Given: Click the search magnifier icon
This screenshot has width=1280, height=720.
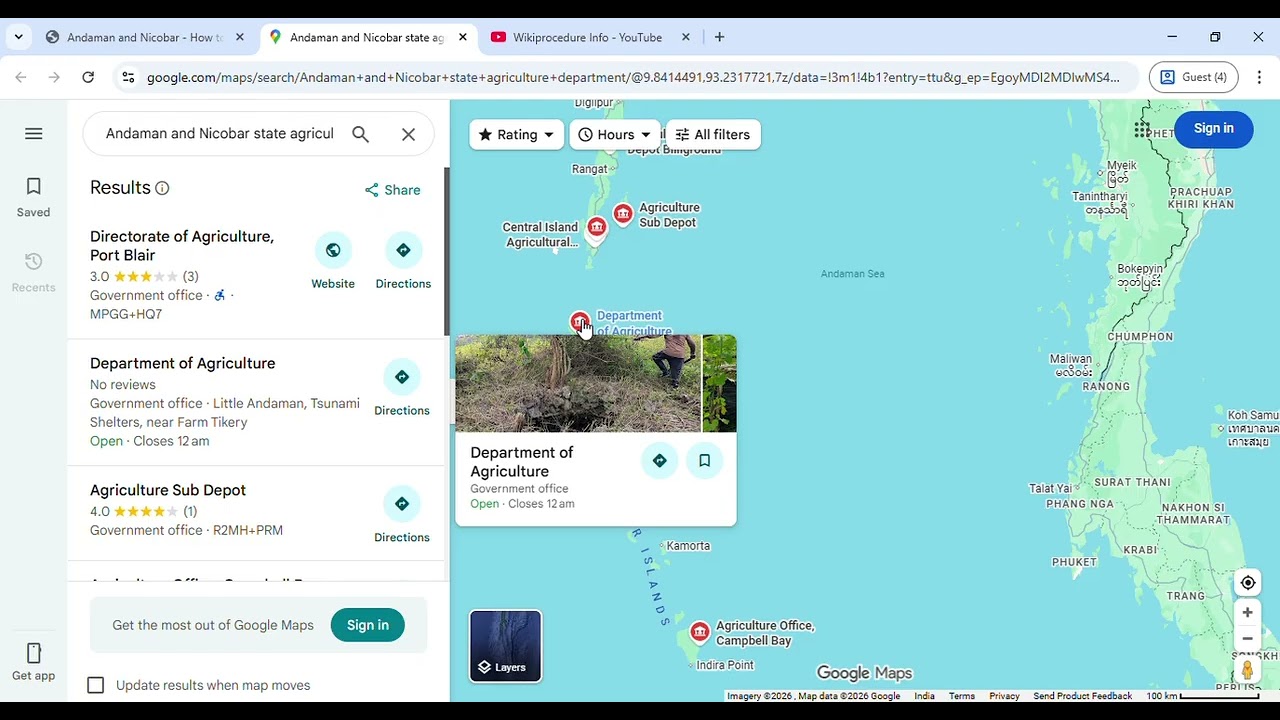Looking at the screenshot, I should (361, 134).
